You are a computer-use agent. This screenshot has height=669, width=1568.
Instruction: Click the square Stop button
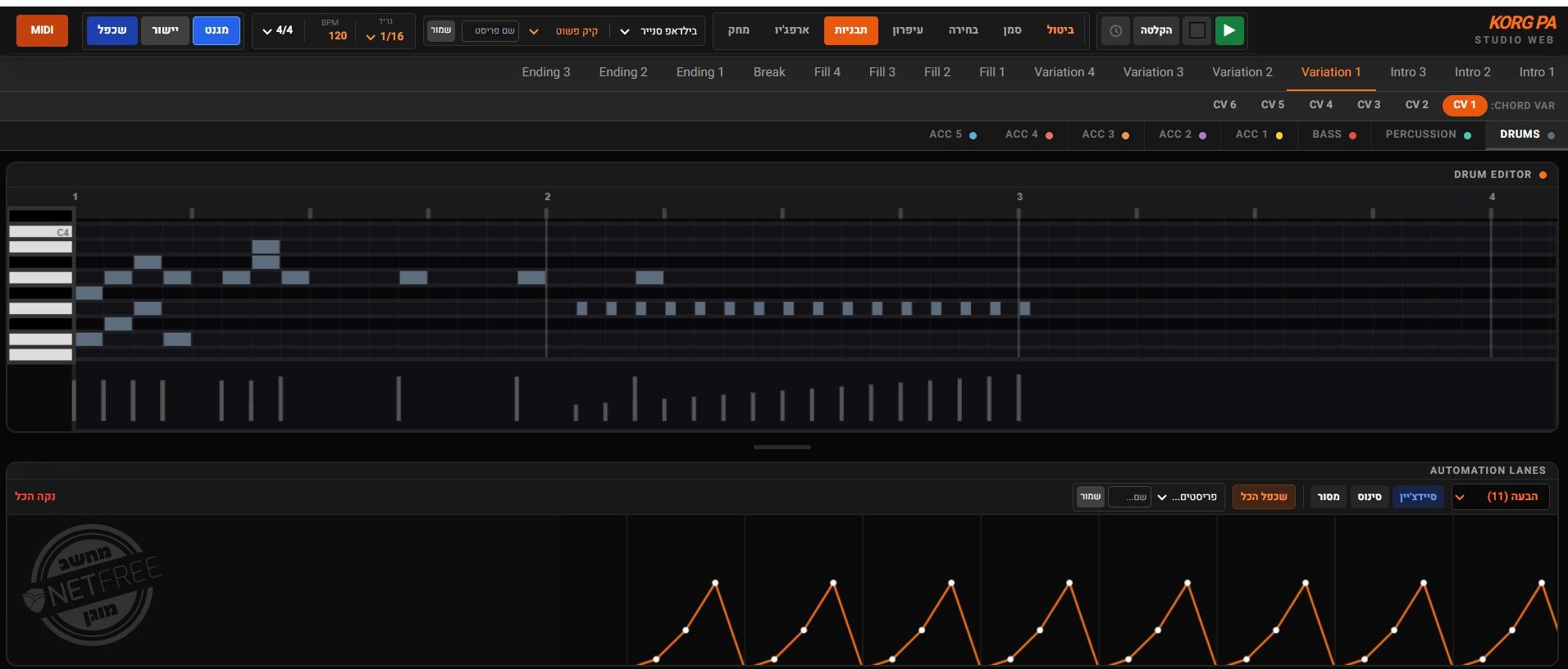tap(1197, 30)
